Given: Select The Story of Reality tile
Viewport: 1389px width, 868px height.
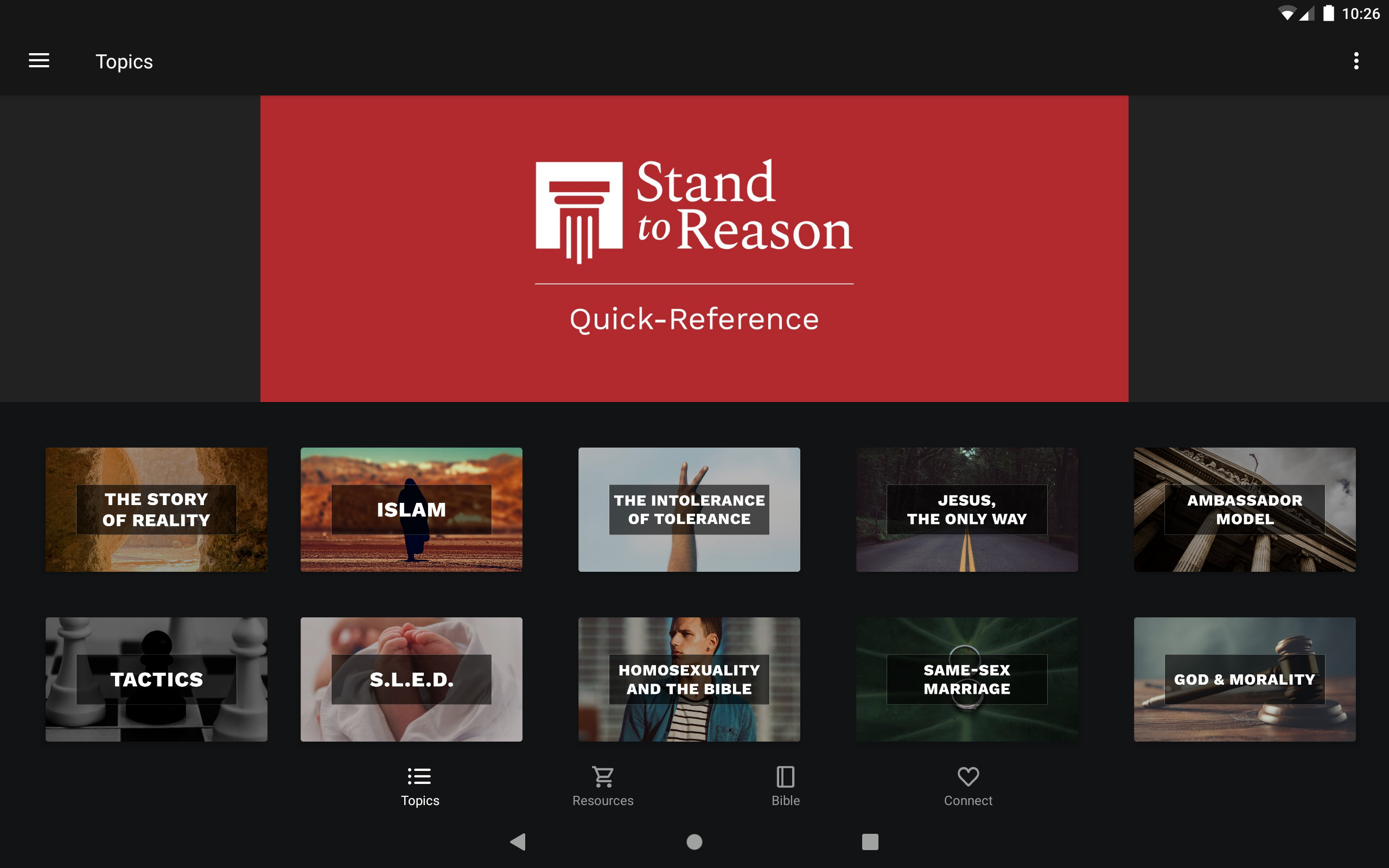Looking at the screenshot, I should (156, 509).
